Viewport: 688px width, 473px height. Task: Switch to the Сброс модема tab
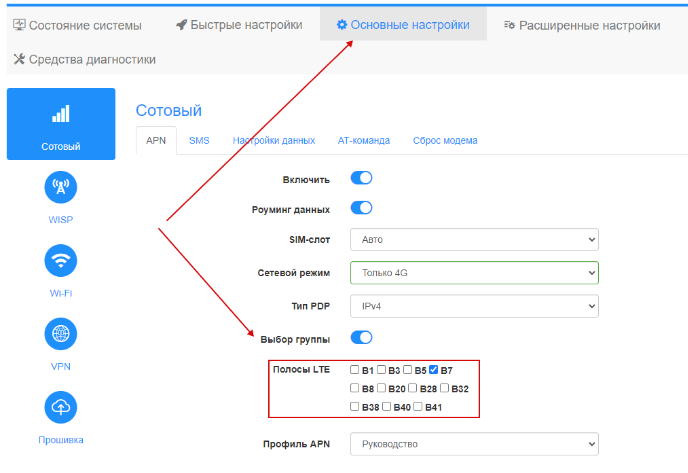[445, 140]
